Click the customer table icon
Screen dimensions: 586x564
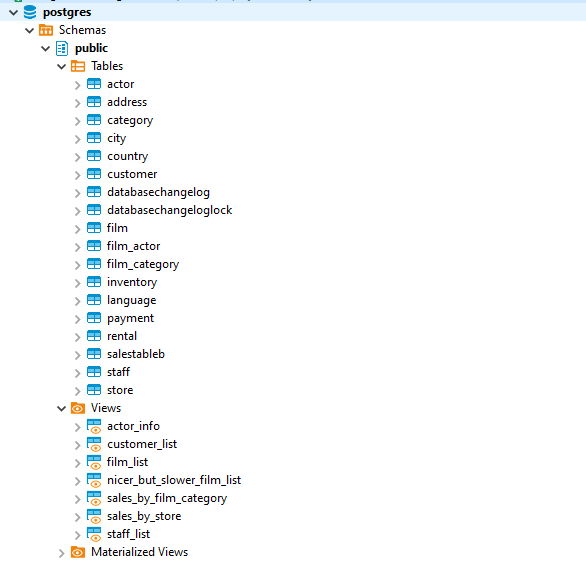(94, 174)
